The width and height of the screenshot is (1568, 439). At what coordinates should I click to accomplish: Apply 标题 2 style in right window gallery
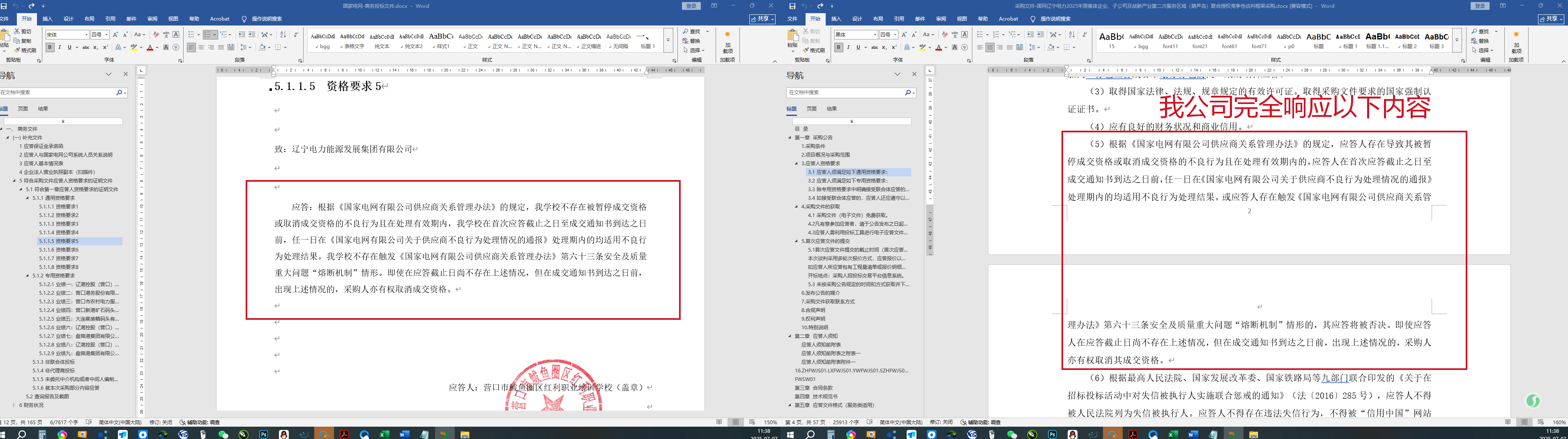(1407, 41)
